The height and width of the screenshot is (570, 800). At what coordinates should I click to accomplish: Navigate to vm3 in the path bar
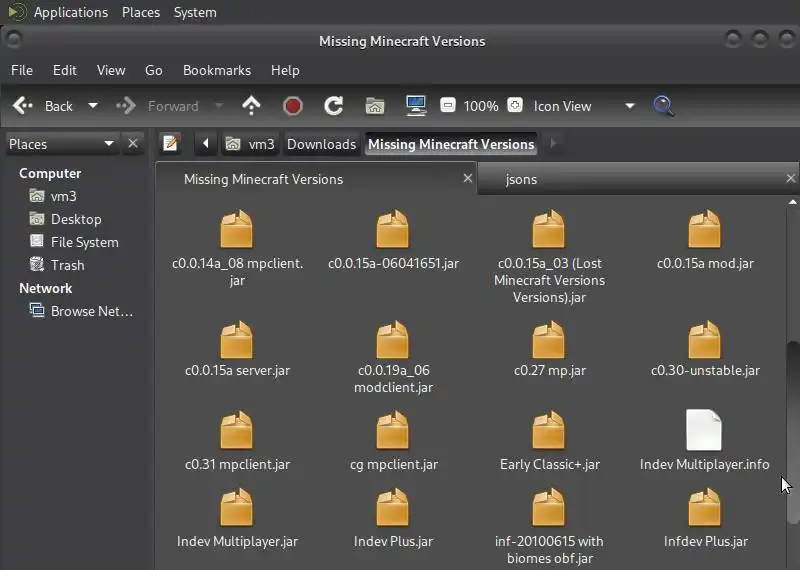pyautogui.click(x=251, y=144)
